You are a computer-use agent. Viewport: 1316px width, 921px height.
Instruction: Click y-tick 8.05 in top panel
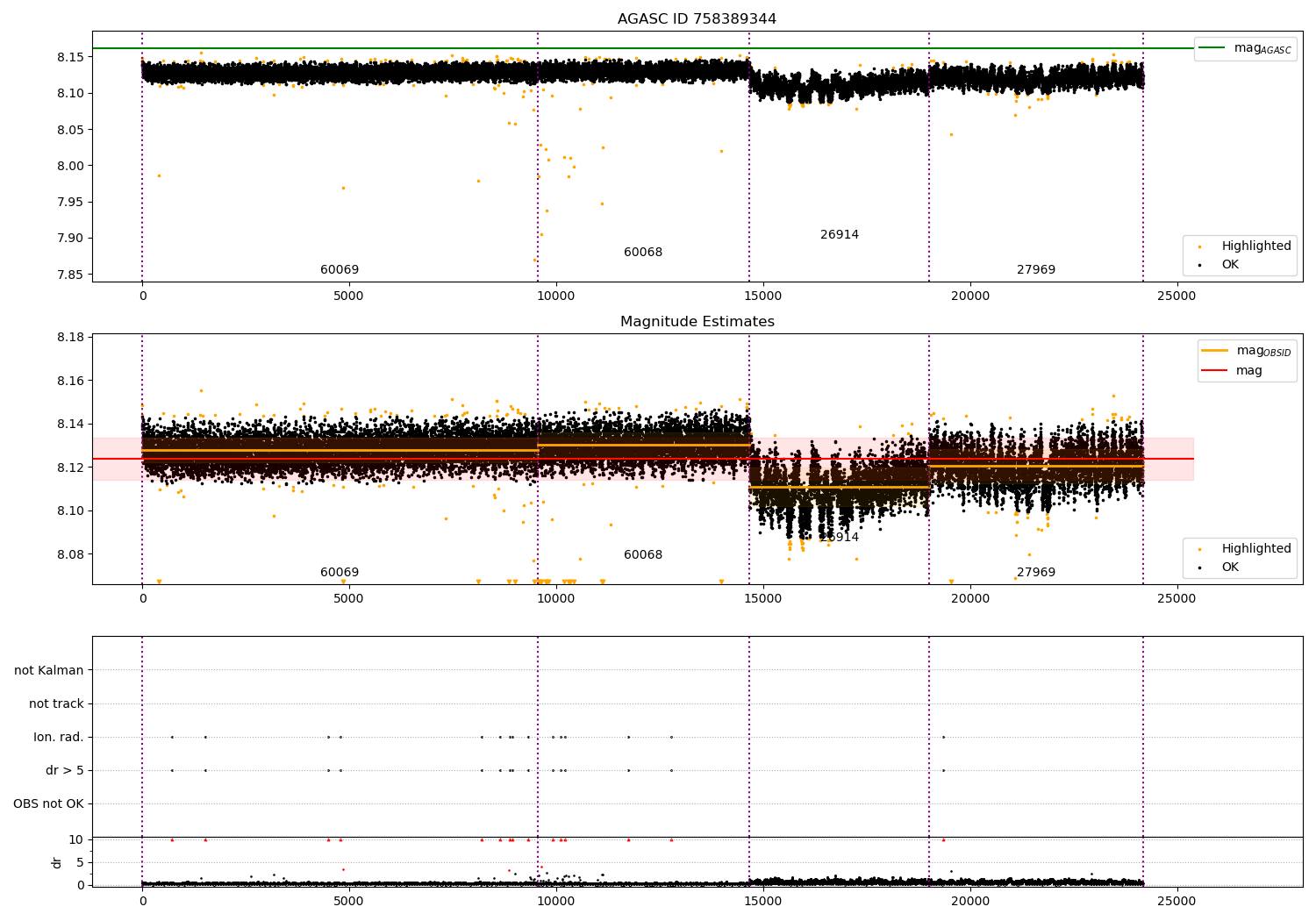pyautogui.click(x=70, y=130)
